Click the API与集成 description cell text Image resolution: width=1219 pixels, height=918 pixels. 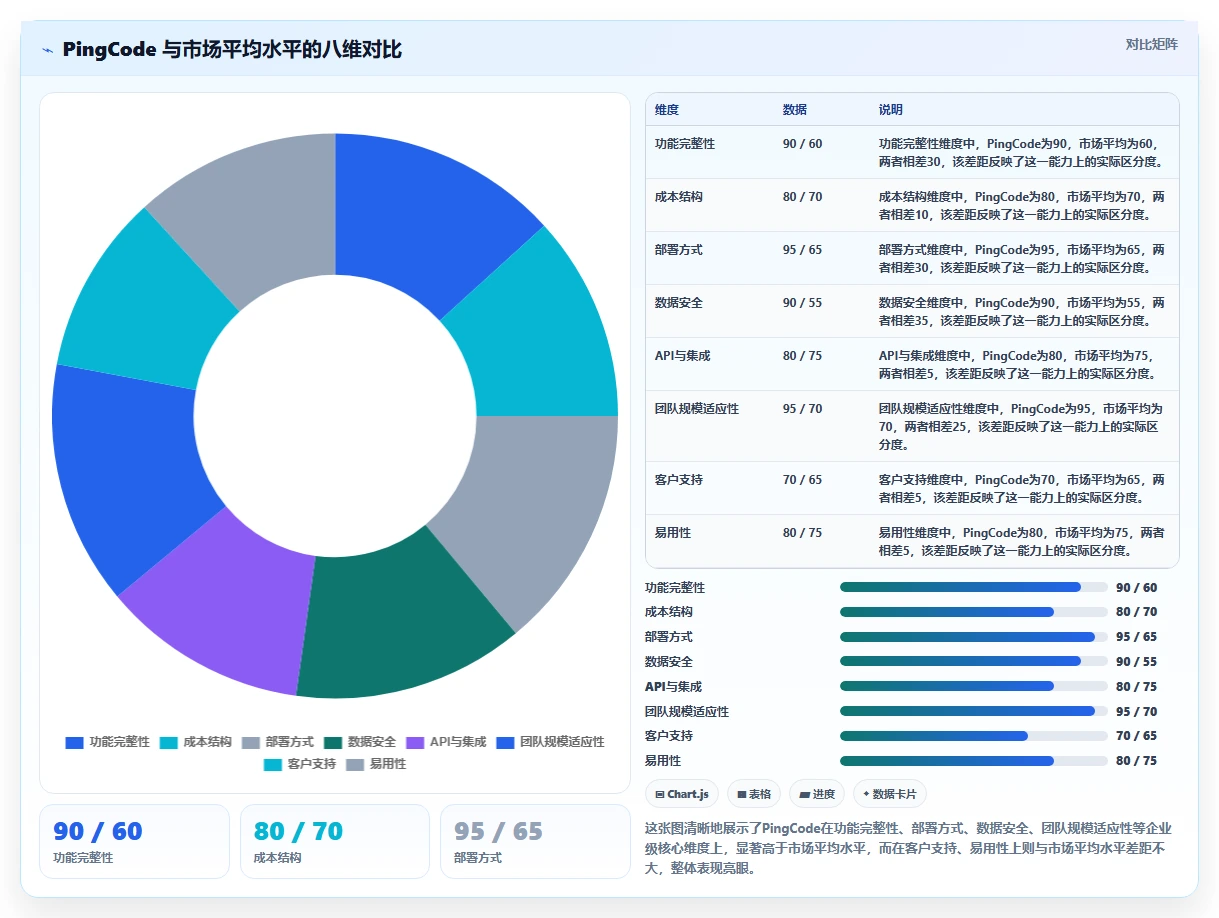[x=1019, y=365]
